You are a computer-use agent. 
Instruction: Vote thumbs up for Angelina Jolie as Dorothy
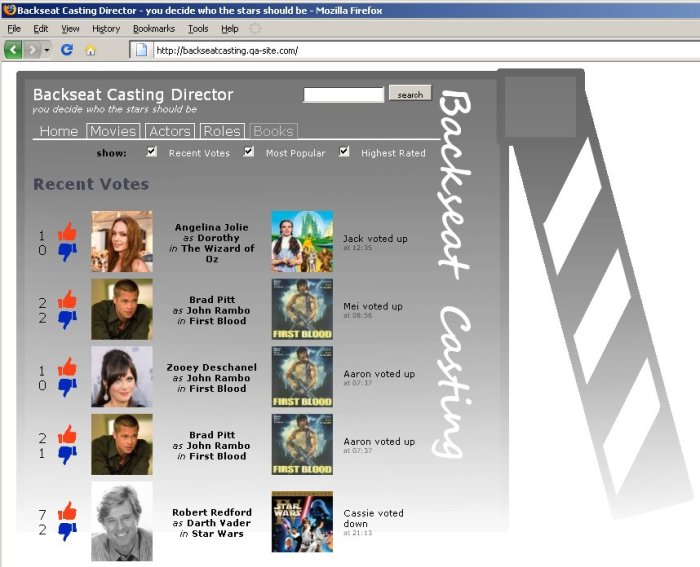pyautogui.click(x=67, y=232)
